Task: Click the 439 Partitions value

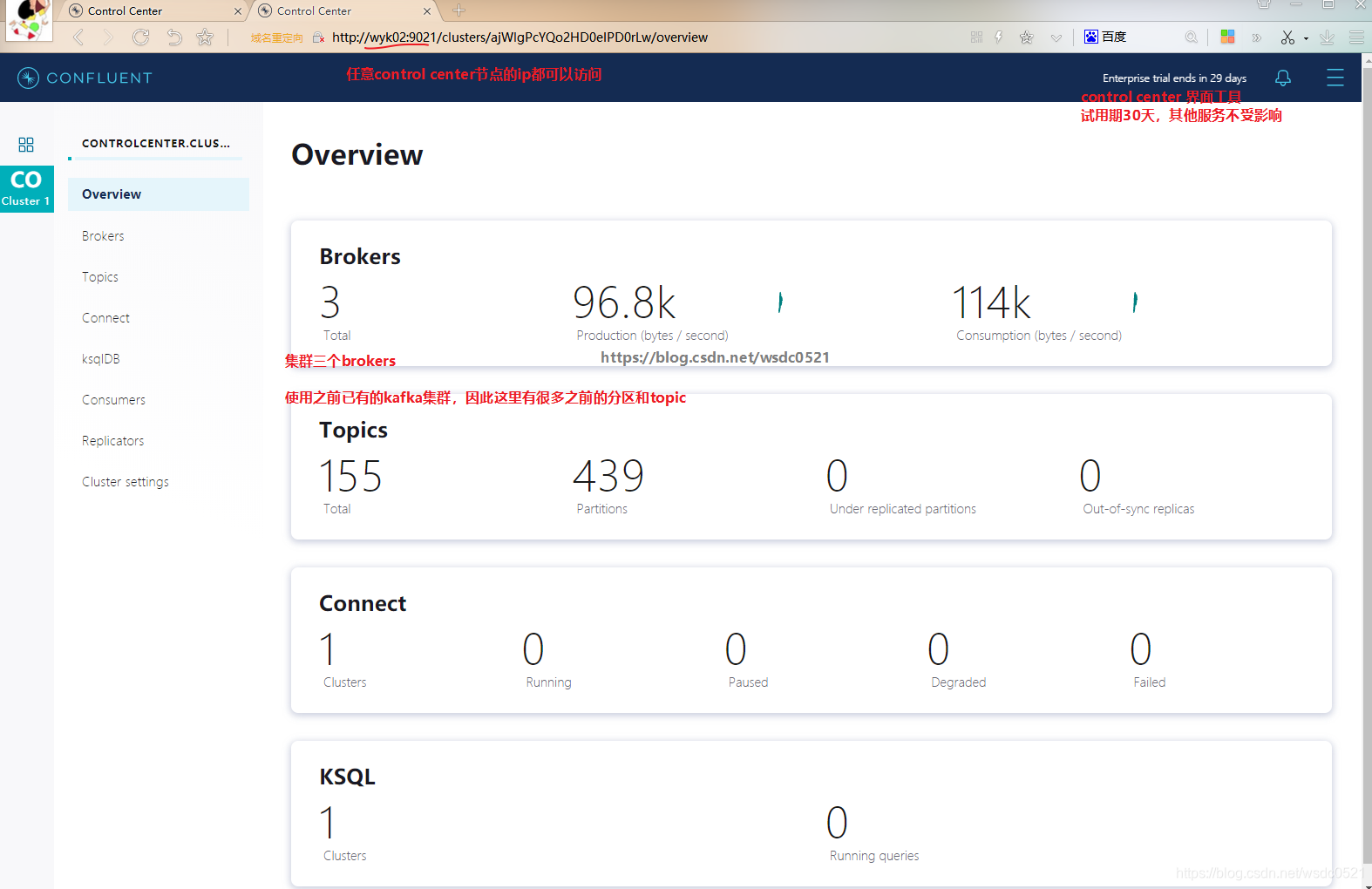Action: pyautogui.click(x=608, y=476)
